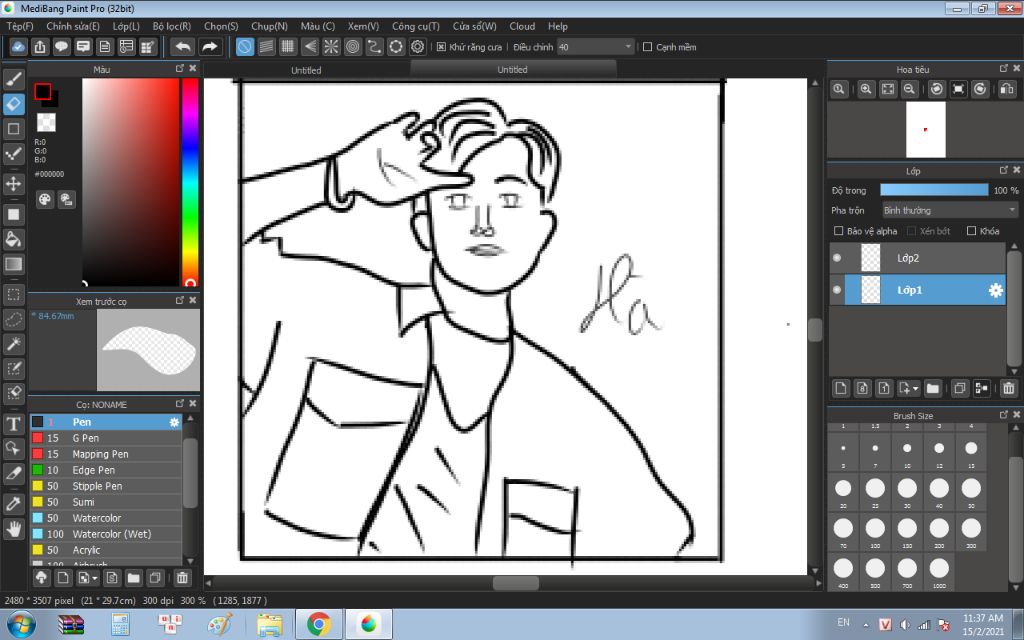Viewport: 1024px width, 640px height.
Task: Select the Edge Pen brush
Action: (x=106, y=470)
